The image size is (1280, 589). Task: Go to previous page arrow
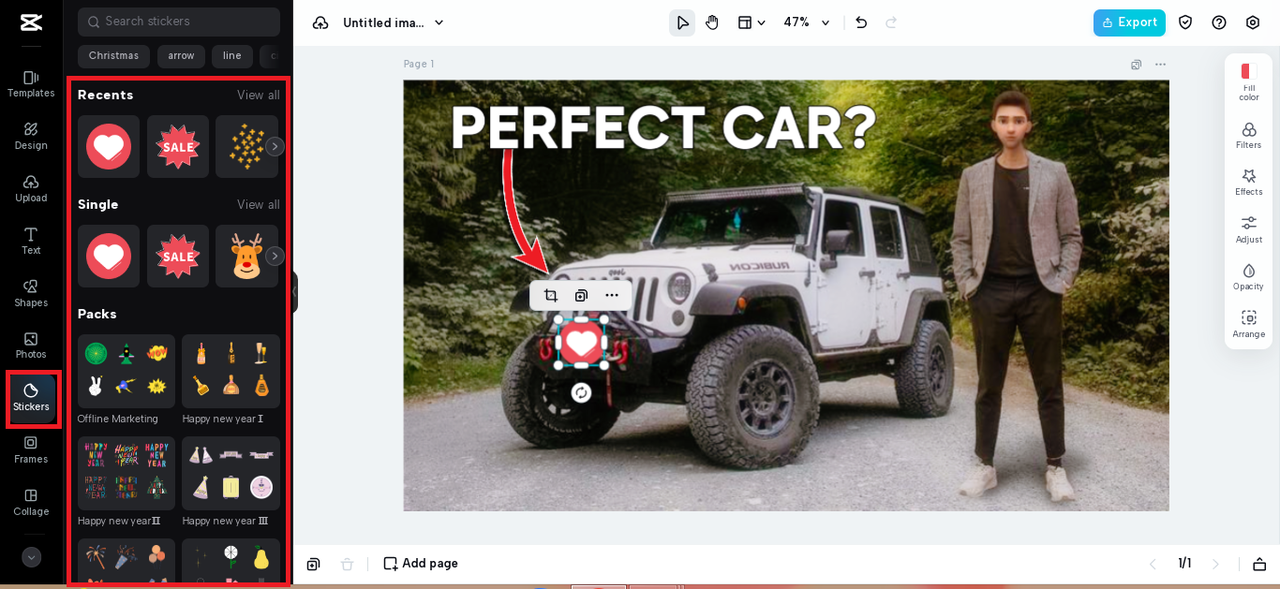[1152, 564]
